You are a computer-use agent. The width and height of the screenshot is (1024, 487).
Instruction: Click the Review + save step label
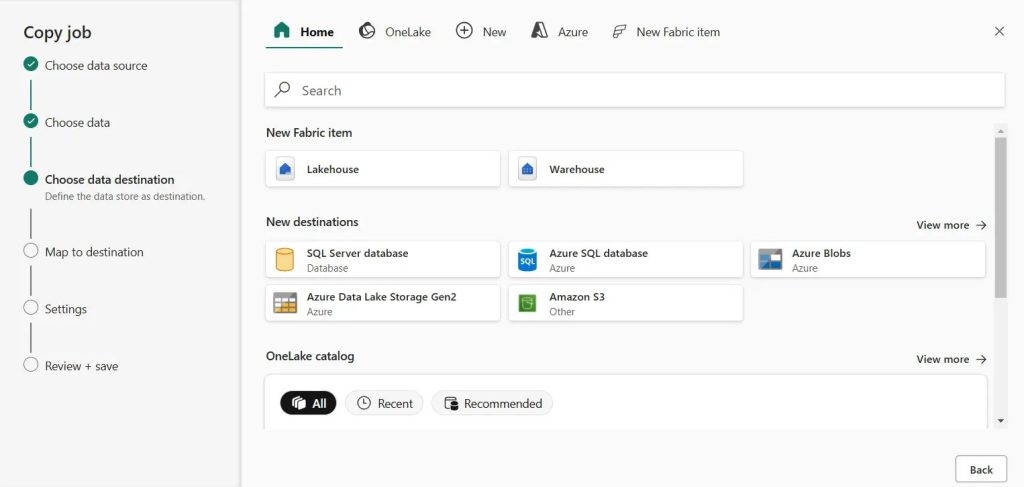pyautogui.click(x=82, y=366)
